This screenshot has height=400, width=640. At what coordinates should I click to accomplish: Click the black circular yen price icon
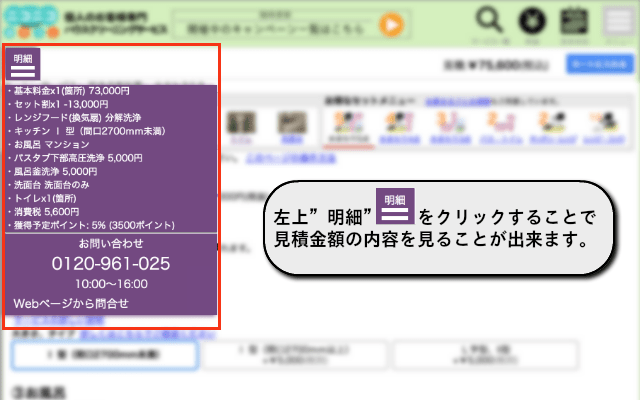(x=532, y=20)
